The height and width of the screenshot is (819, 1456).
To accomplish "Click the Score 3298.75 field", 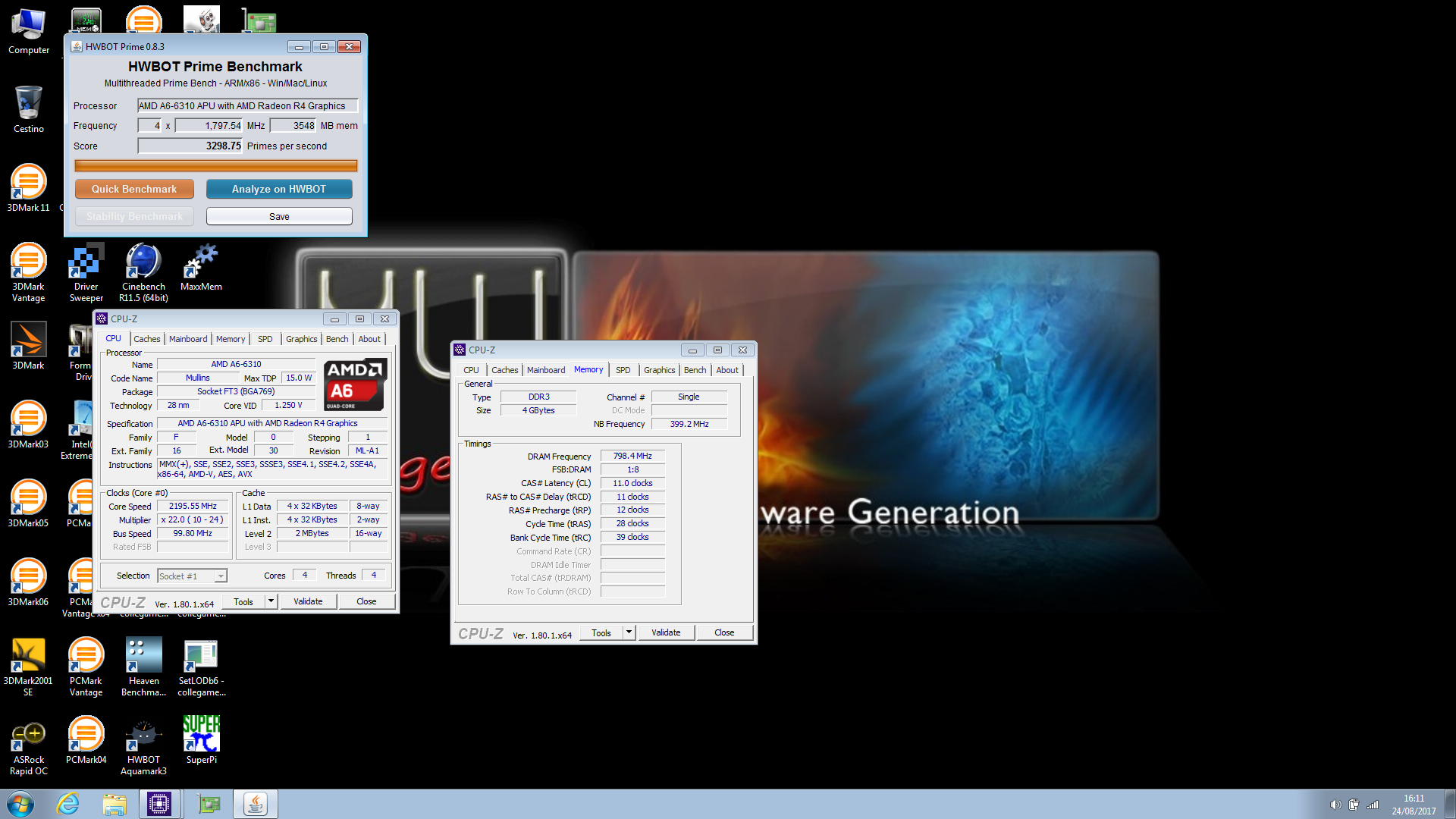I will click(190, 146).
